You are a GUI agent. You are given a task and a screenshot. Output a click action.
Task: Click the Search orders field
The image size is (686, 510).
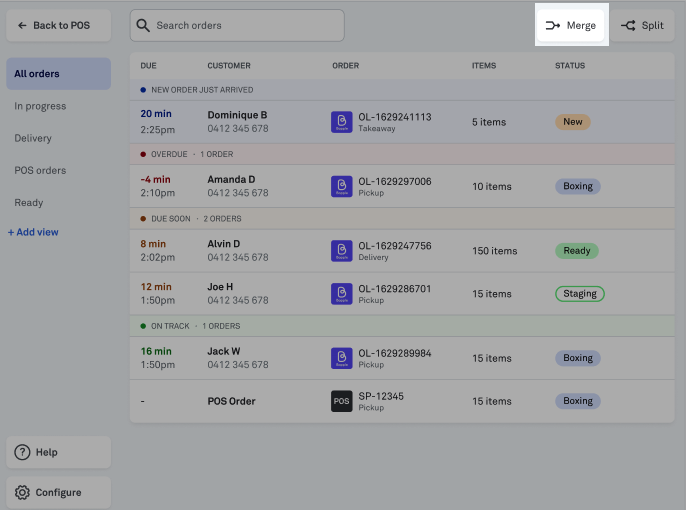[237, 25]
